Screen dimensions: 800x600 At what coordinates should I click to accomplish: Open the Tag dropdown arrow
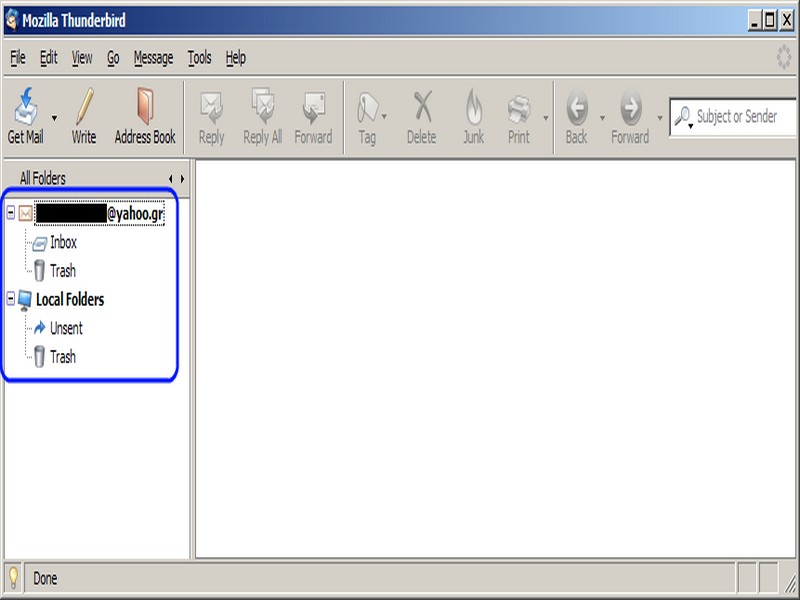[384, 117]
